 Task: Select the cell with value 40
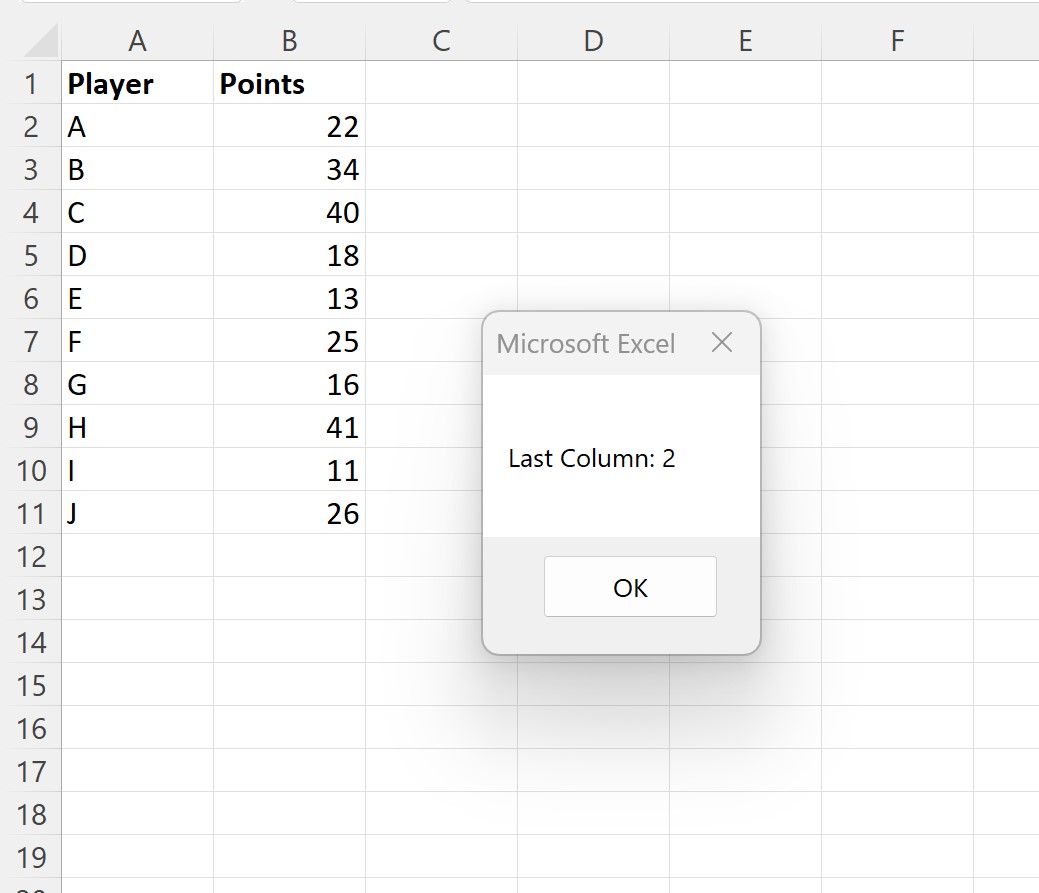(x=289, y=212)
